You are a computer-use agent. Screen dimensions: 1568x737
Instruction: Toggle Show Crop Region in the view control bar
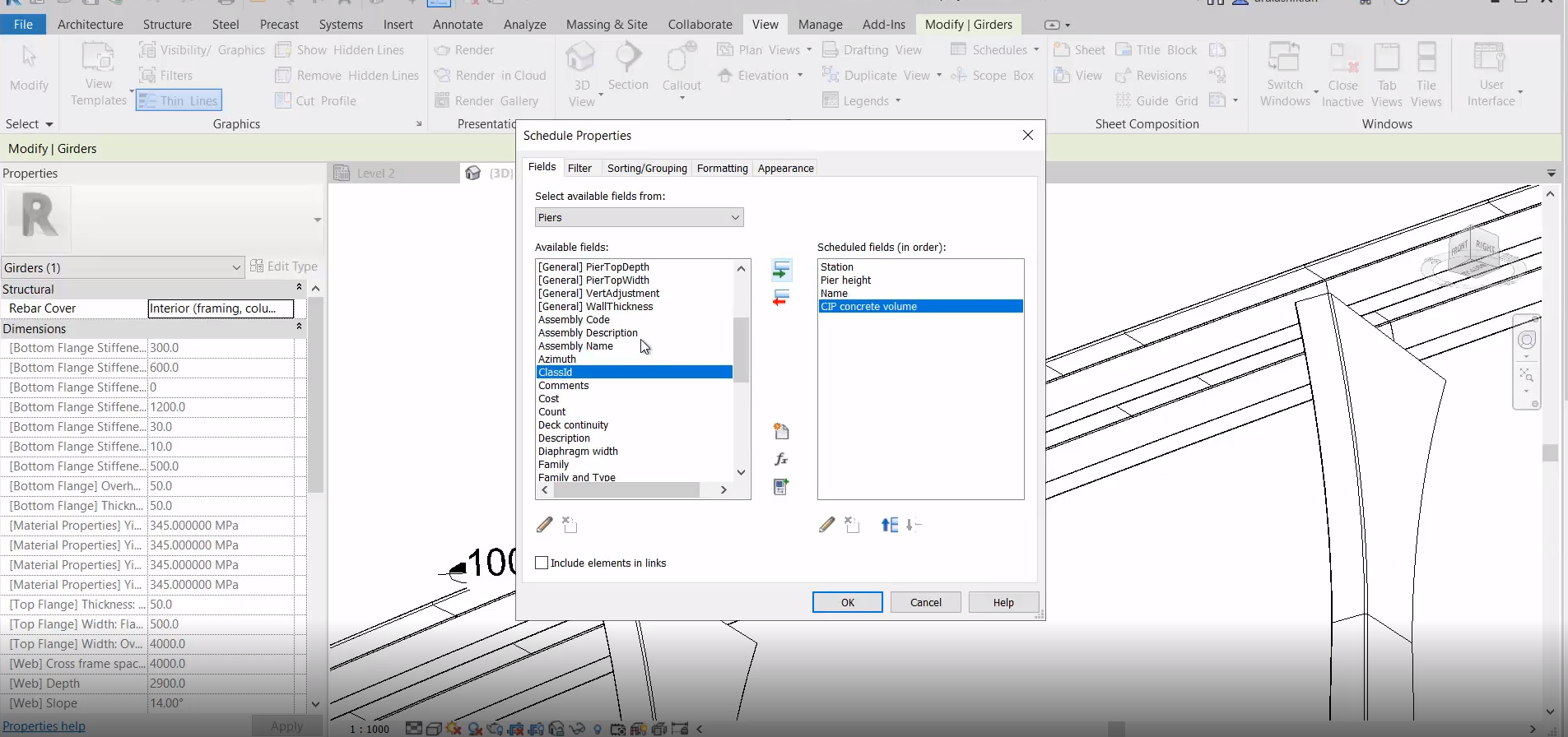(x=537, y=729)
